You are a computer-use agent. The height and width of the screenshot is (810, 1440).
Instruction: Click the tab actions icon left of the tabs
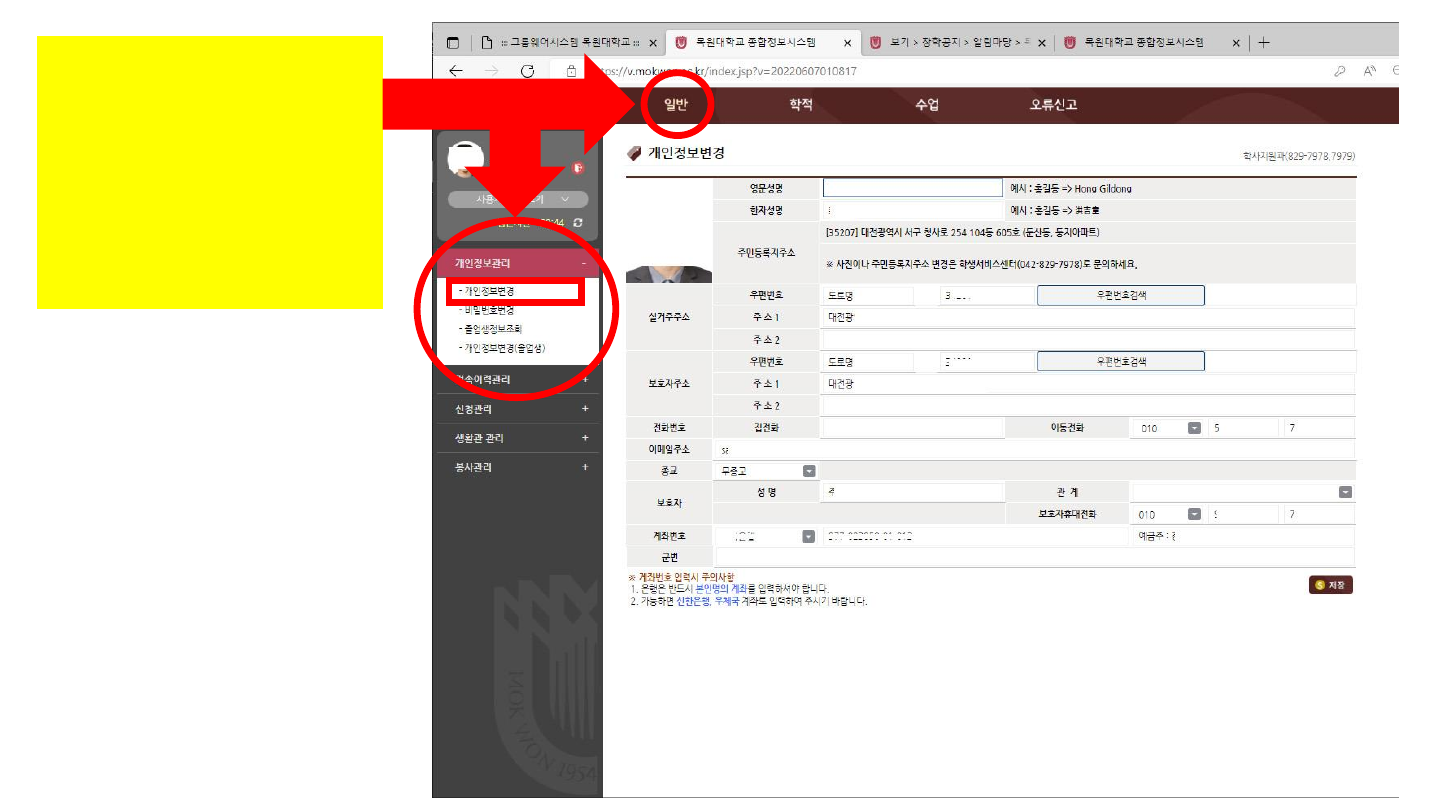pyautogui.click(x=453, y=43)
